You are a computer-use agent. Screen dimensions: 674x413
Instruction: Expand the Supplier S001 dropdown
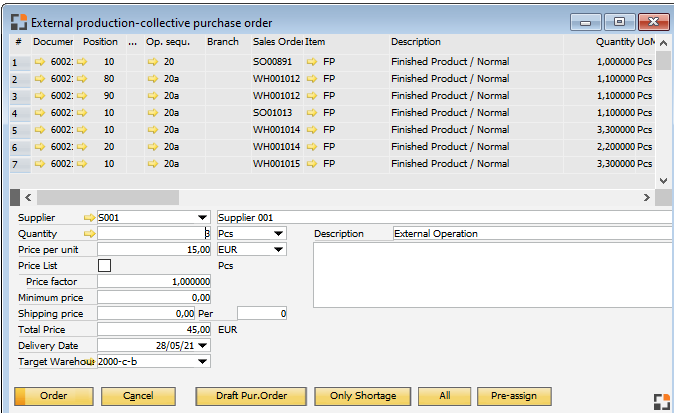pyautogui.click(x=204, y=217)
